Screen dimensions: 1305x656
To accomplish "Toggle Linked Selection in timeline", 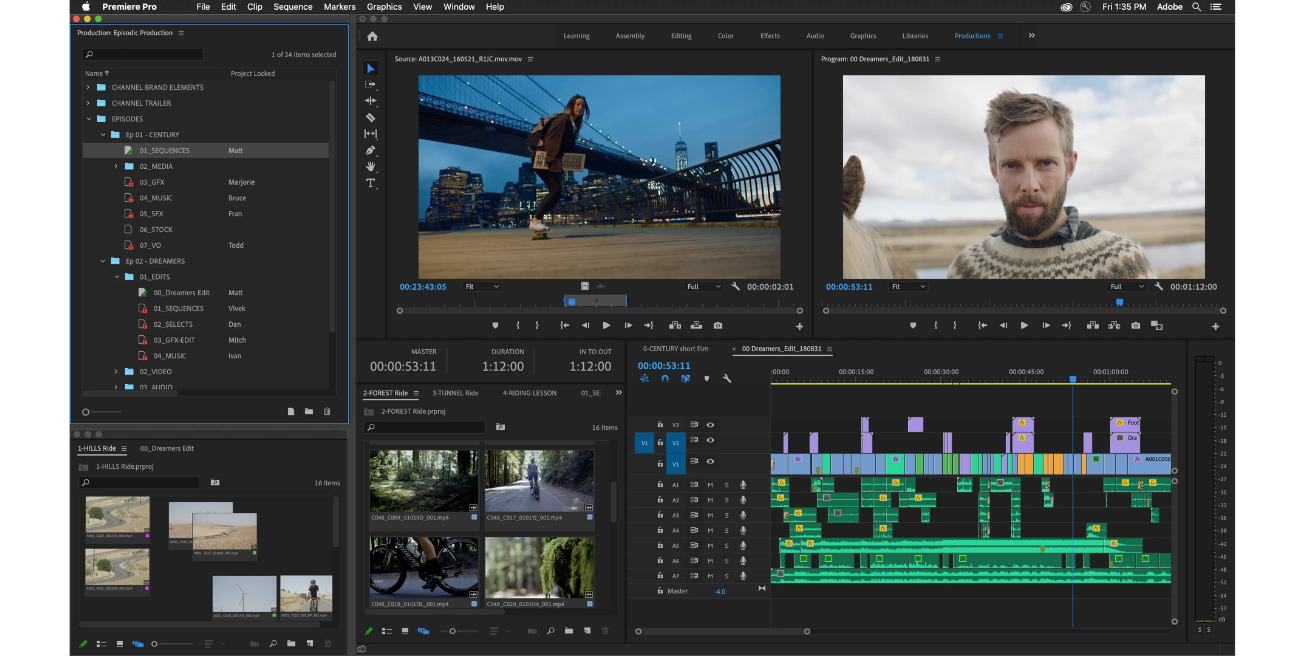I will (685, 378).
